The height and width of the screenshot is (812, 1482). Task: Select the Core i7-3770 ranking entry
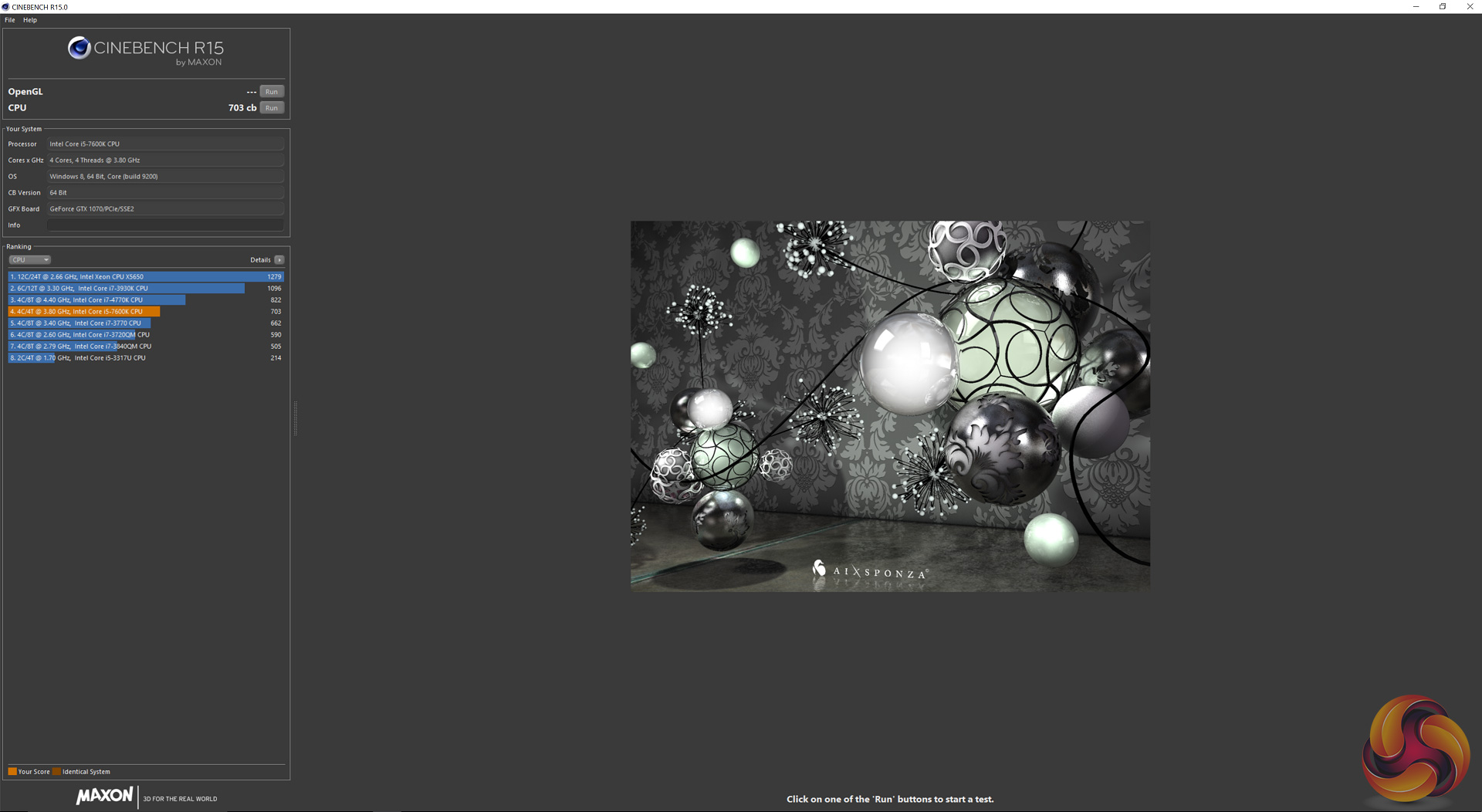click(146, 323)
